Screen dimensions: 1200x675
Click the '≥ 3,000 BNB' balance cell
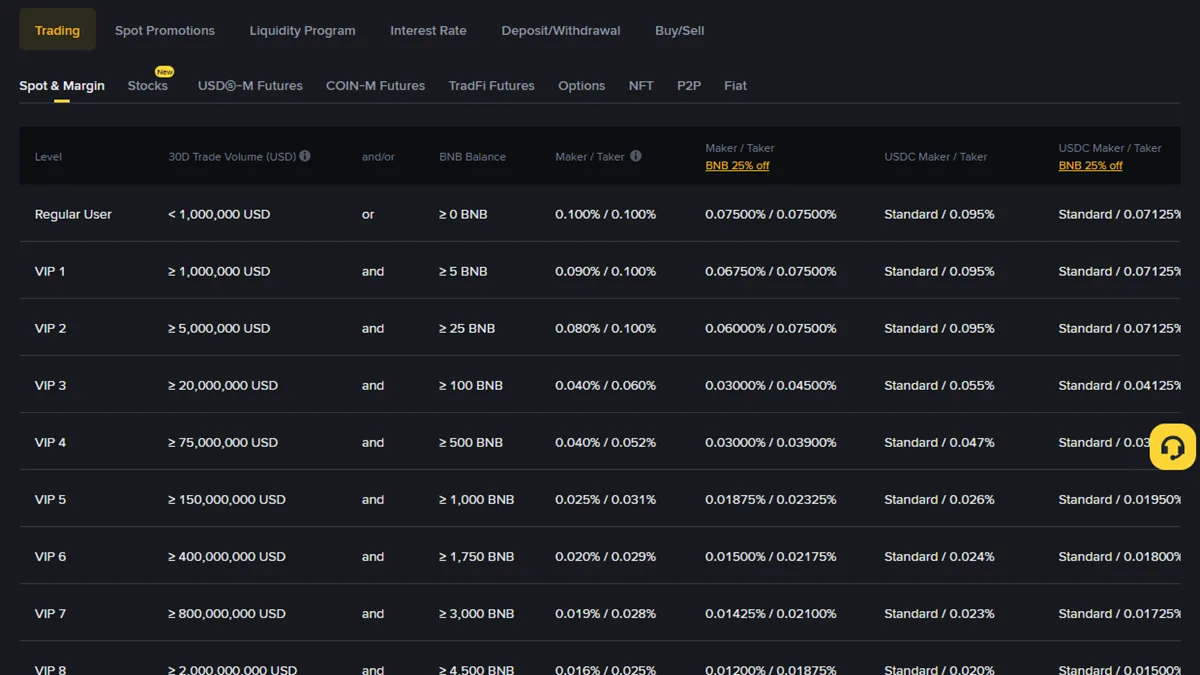pos(477,613)
